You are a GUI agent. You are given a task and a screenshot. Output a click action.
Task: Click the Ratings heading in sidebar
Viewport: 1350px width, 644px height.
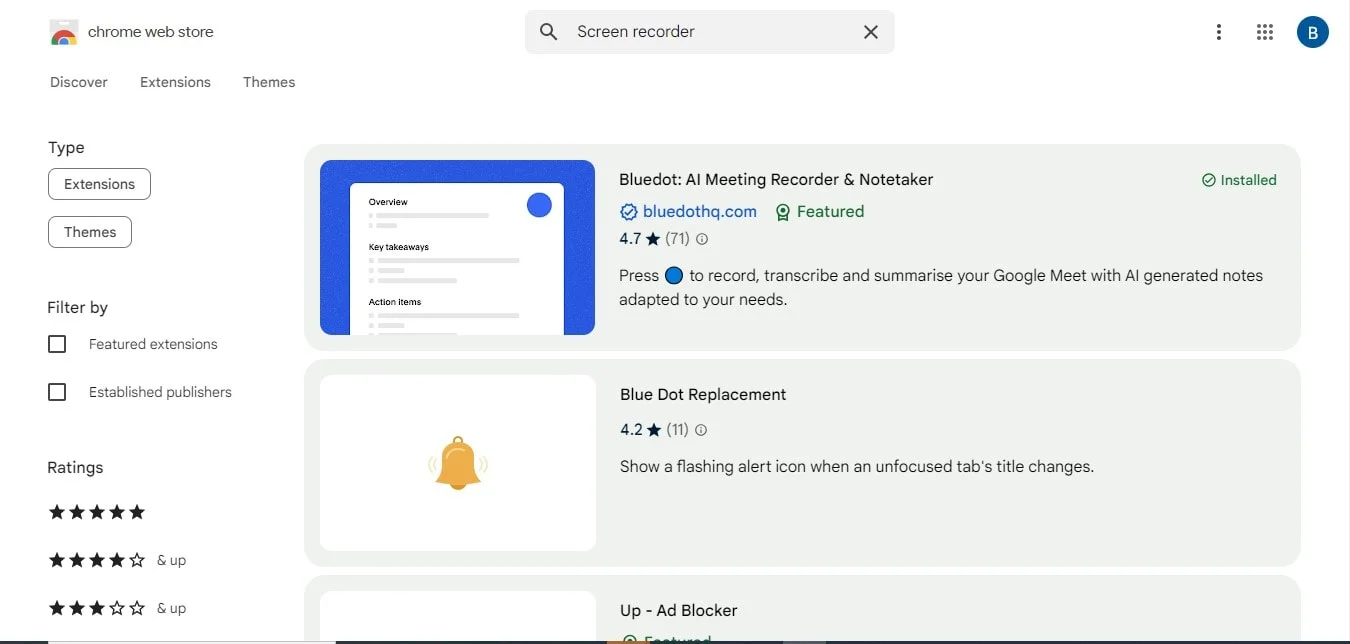[75, 468]
